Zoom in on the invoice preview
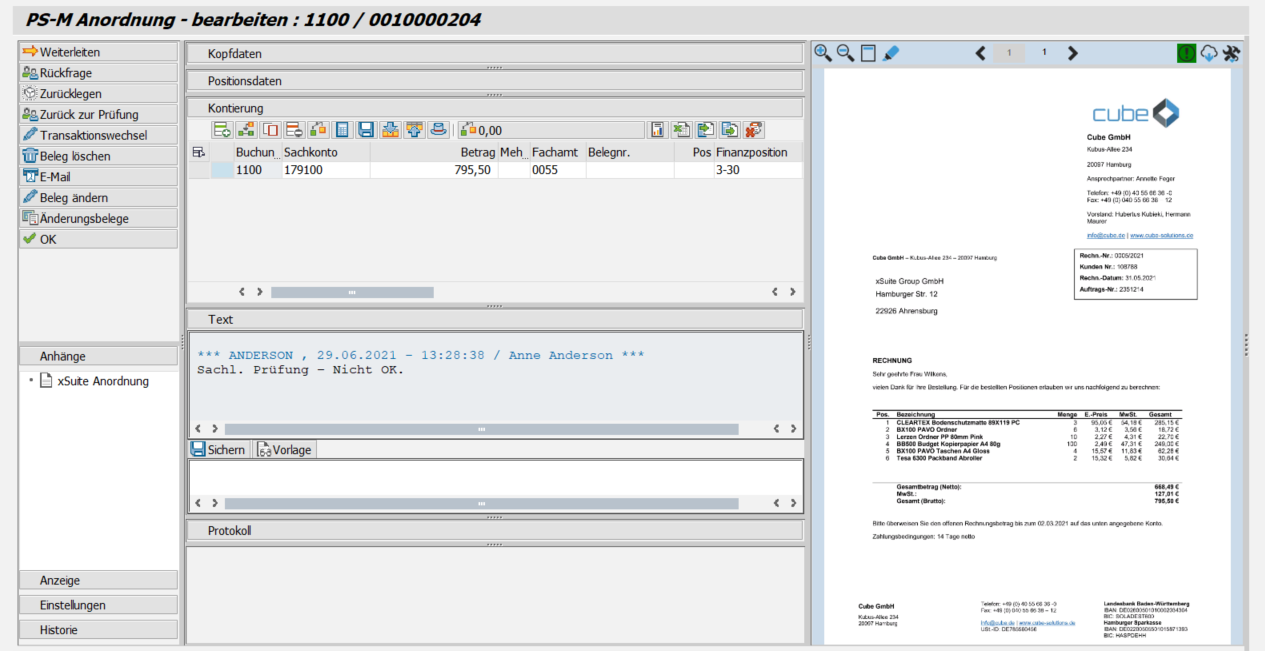This screenshot has height=651, width=1265. 823,53
